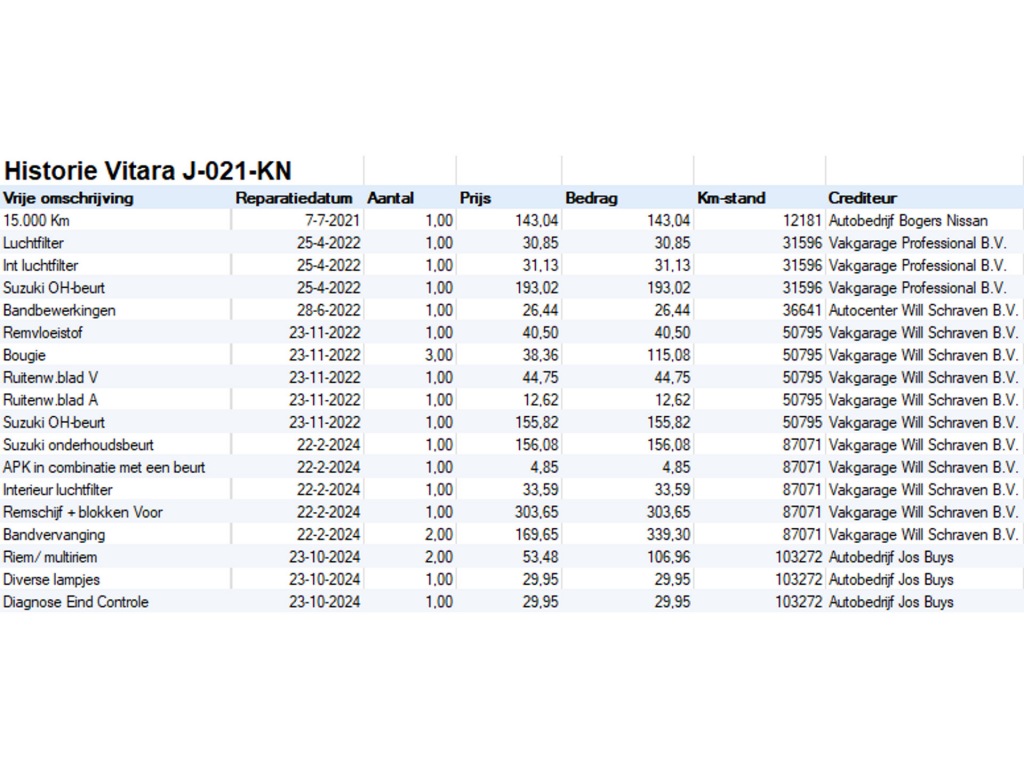
Task: Select the 'Bandbewerkingen' row description
Action: click(x=59, y=310)
